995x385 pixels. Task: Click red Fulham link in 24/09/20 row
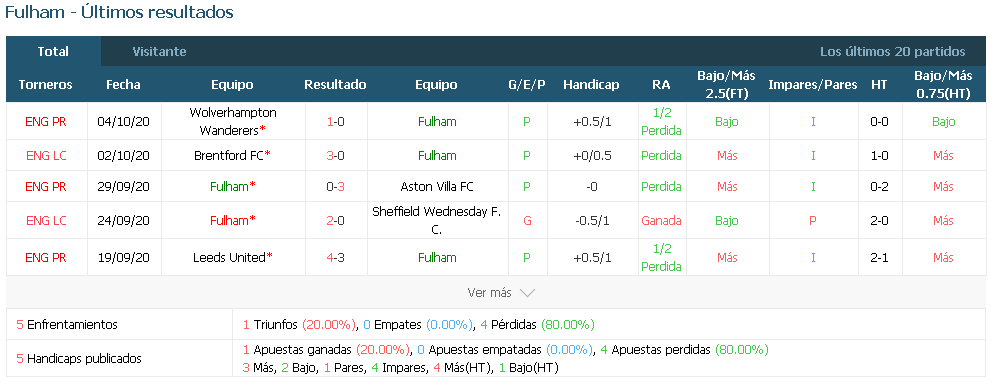pos(233,221)
